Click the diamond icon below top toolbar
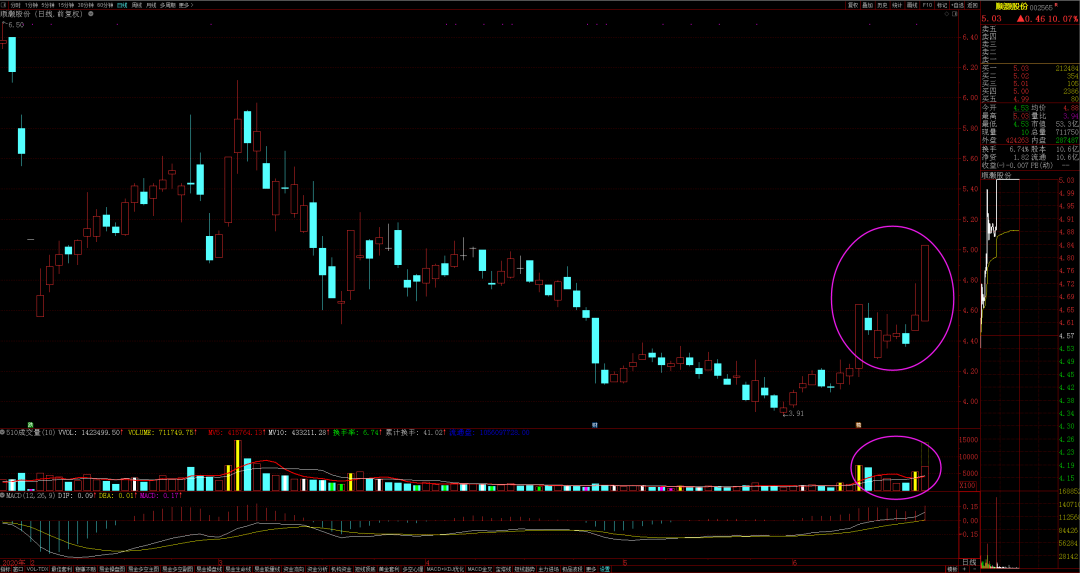Viewport: 1080px width, 573px height. [x=946, y=14]
